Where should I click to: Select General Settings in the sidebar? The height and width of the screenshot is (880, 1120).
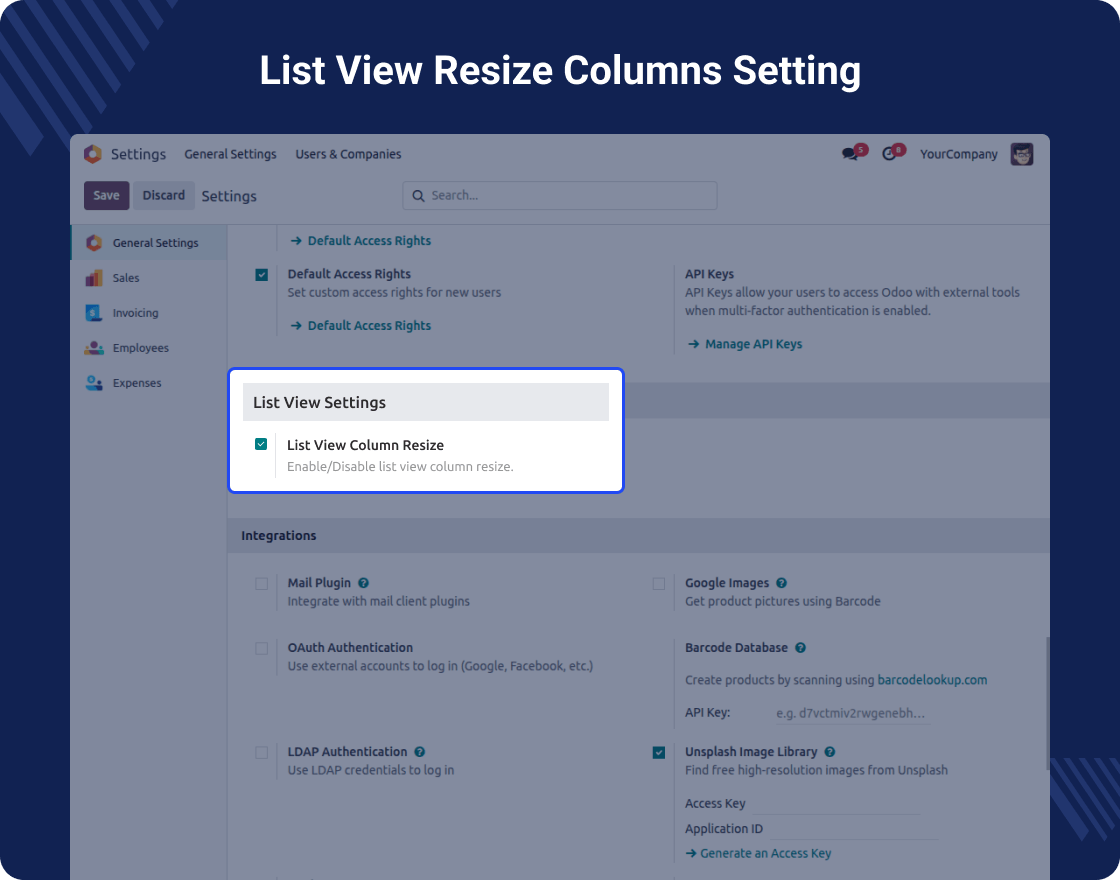[x=149, y=243]
